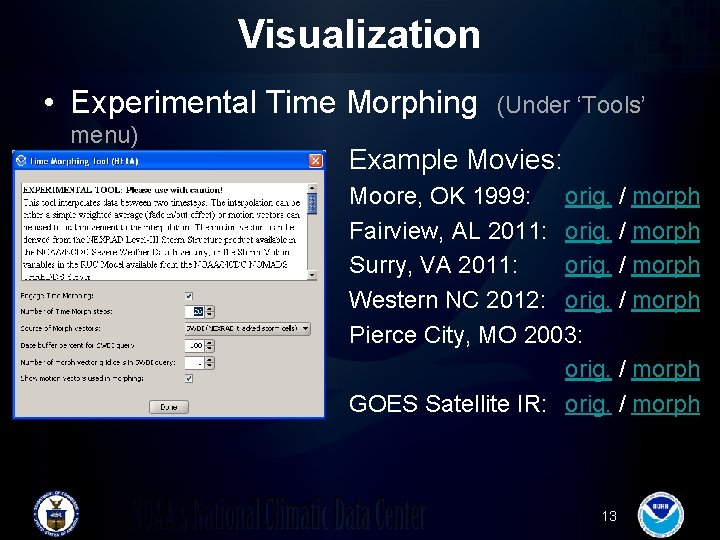Click the 'Source of Morph vectors:' label
Viewport: 720px width, 540px height.
(x=60, y=329)
